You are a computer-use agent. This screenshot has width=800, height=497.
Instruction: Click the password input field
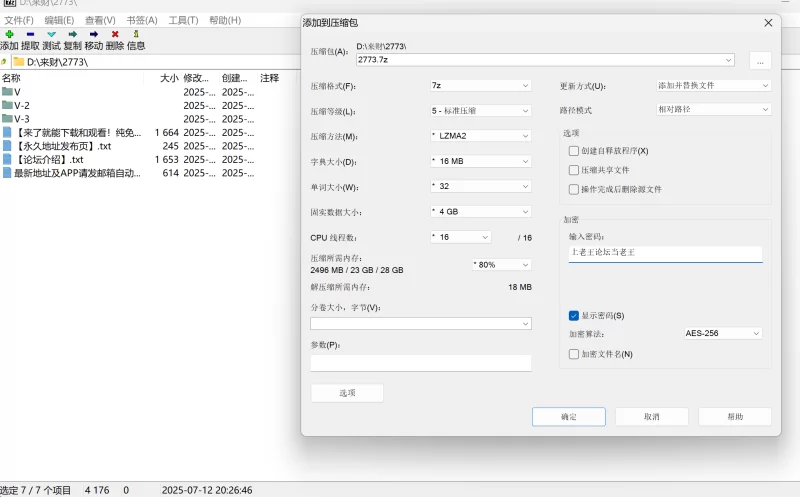665,254
